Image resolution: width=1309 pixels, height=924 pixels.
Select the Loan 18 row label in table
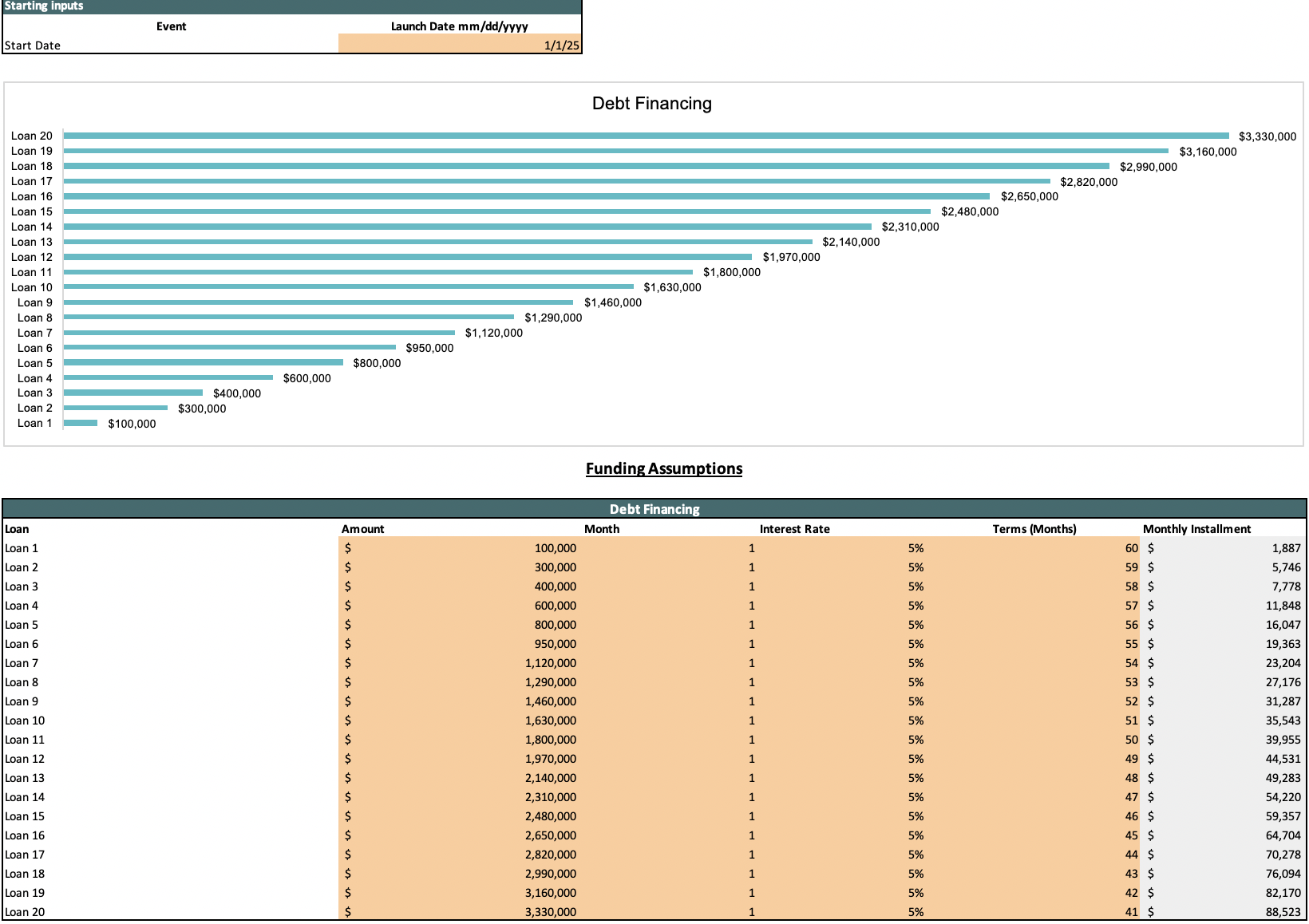(x=25, y=874)
